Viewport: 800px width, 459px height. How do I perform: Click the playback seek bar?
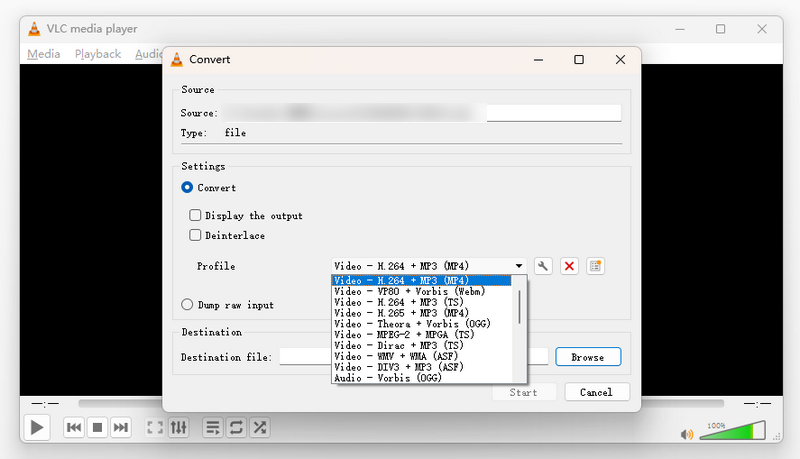tap(401, 403)
